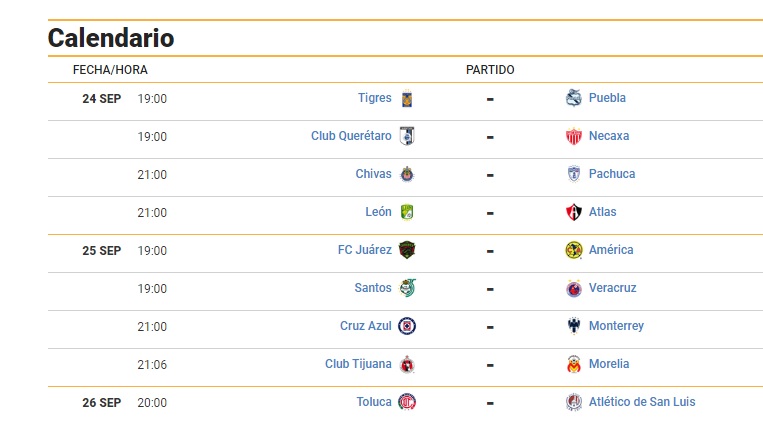Open the Santos team link
763x436 pixels.
pos(373,288)
